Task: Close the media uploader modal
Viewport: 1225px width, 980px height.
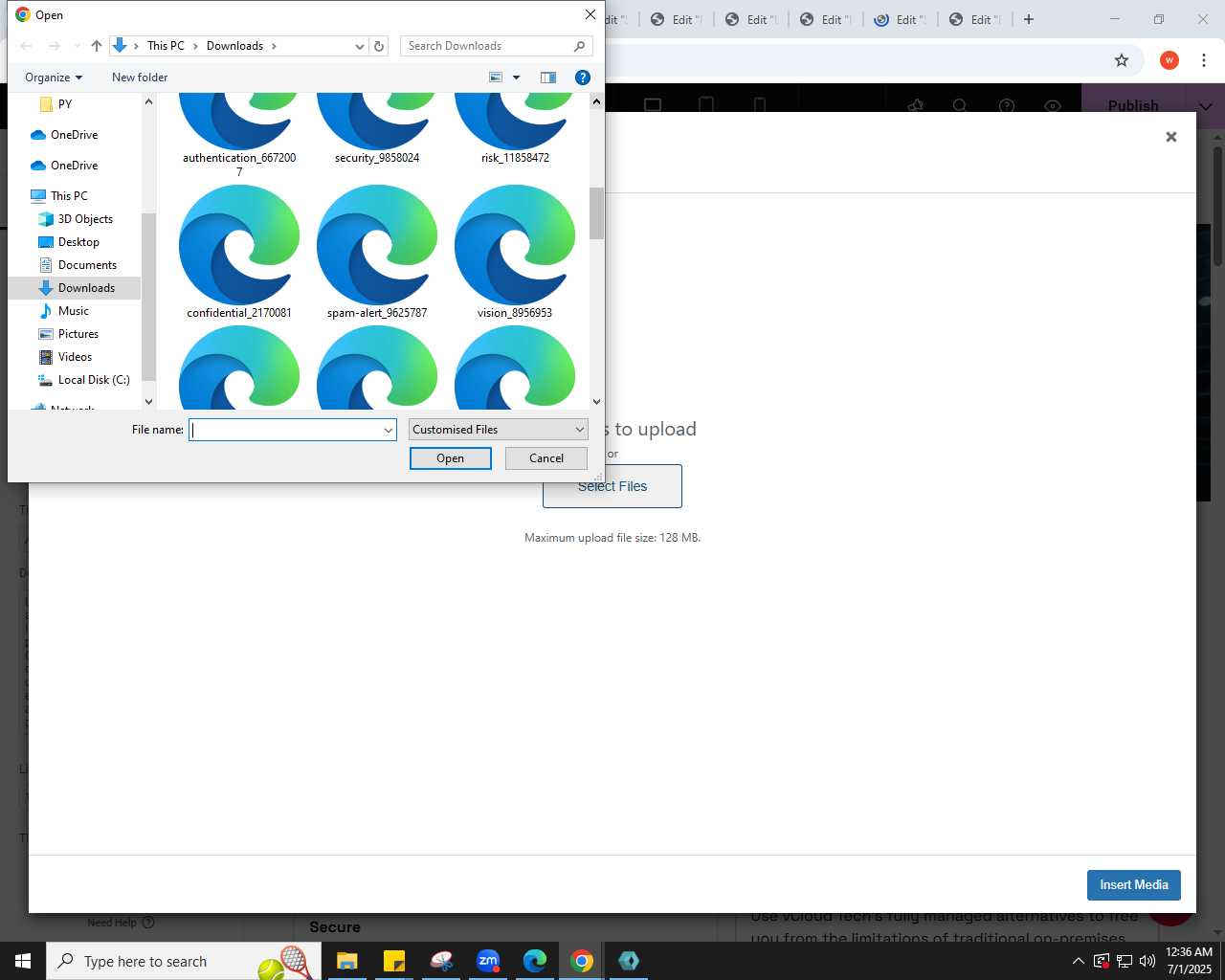Action: click(x=1170, y=137)
